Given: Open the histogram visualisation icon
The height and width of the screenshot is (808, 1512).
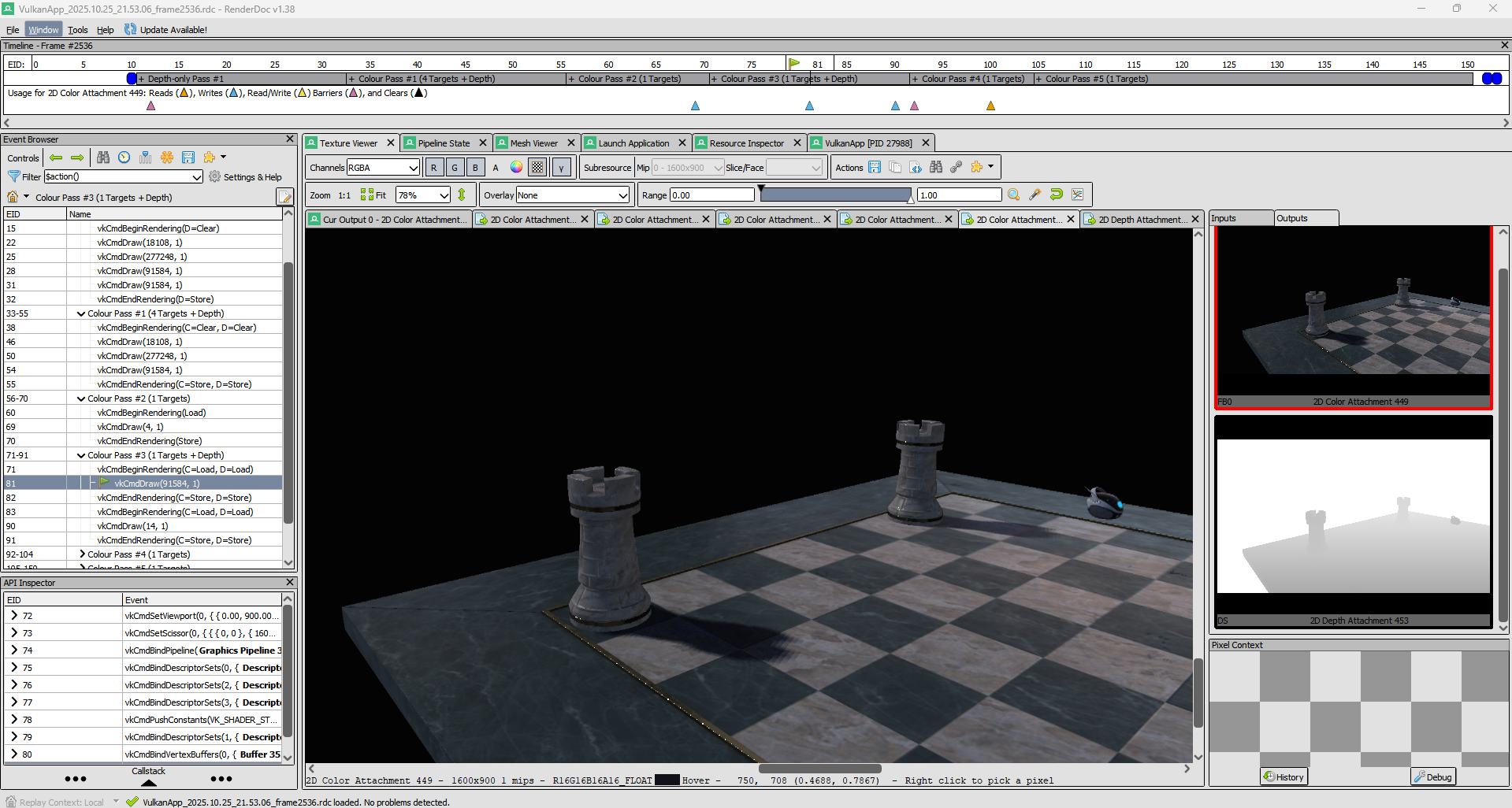Looking at the screenshot, I should point(1077,195).
